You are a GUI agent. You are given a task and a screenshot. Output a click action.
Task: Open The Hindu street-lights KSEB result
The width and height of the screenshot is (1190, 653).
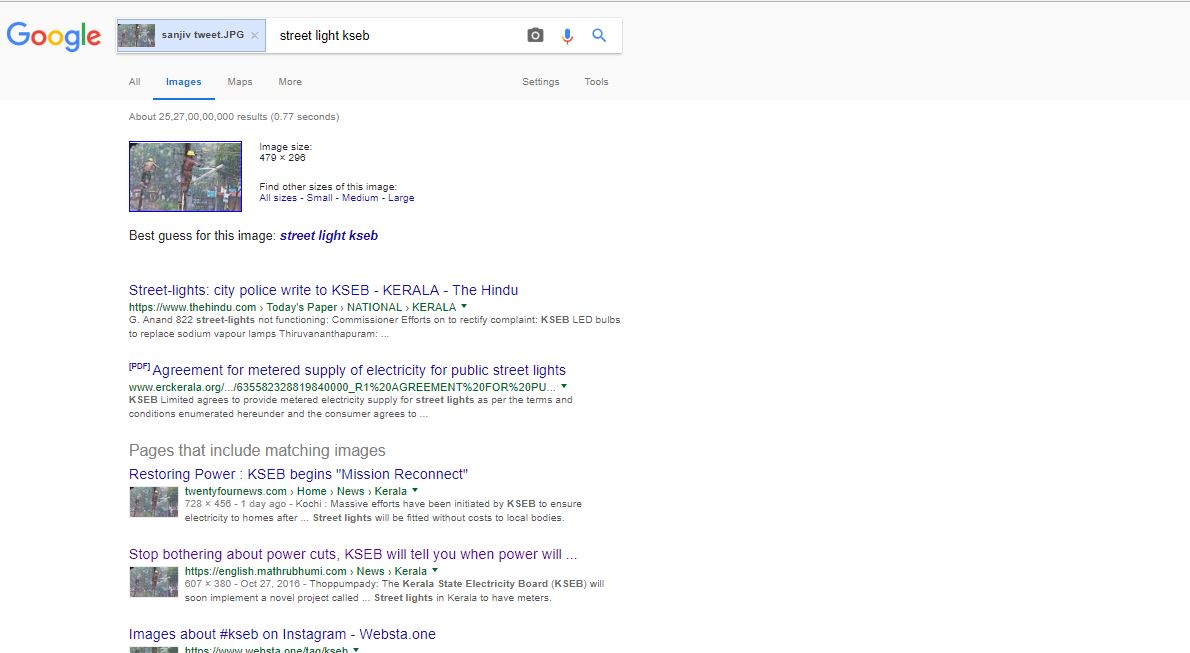pyautogui.click(x=323, y=290)
